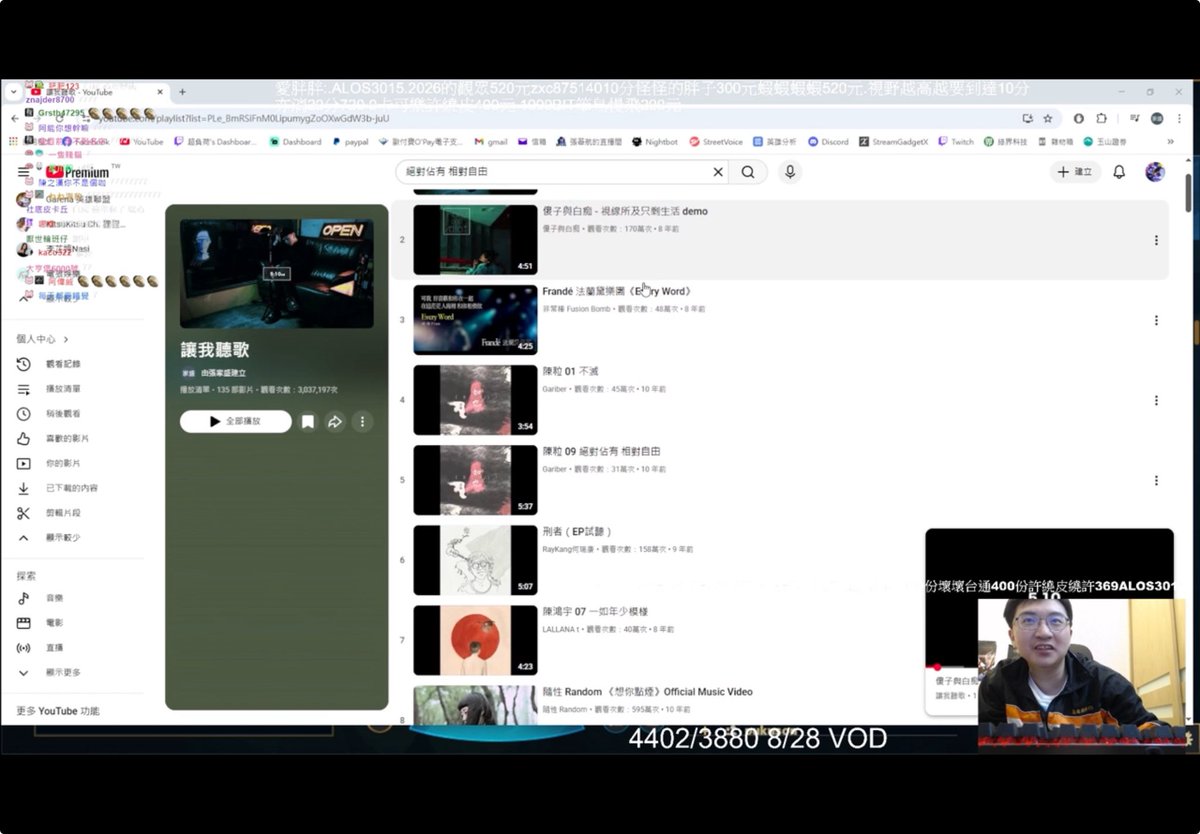Open the playlist's three-dot menu
1200x834 pixels.
click(362, 421)
